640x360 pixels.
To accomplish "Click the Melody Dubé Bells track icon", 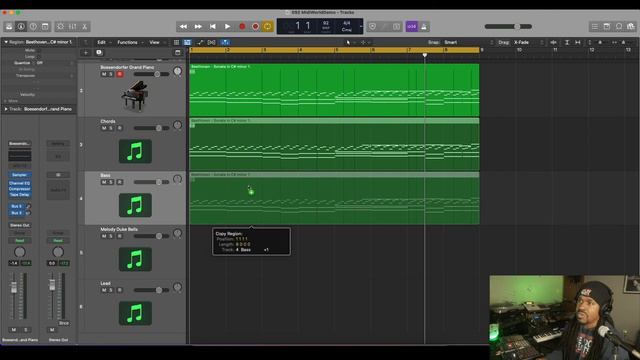I will (135, 259).
